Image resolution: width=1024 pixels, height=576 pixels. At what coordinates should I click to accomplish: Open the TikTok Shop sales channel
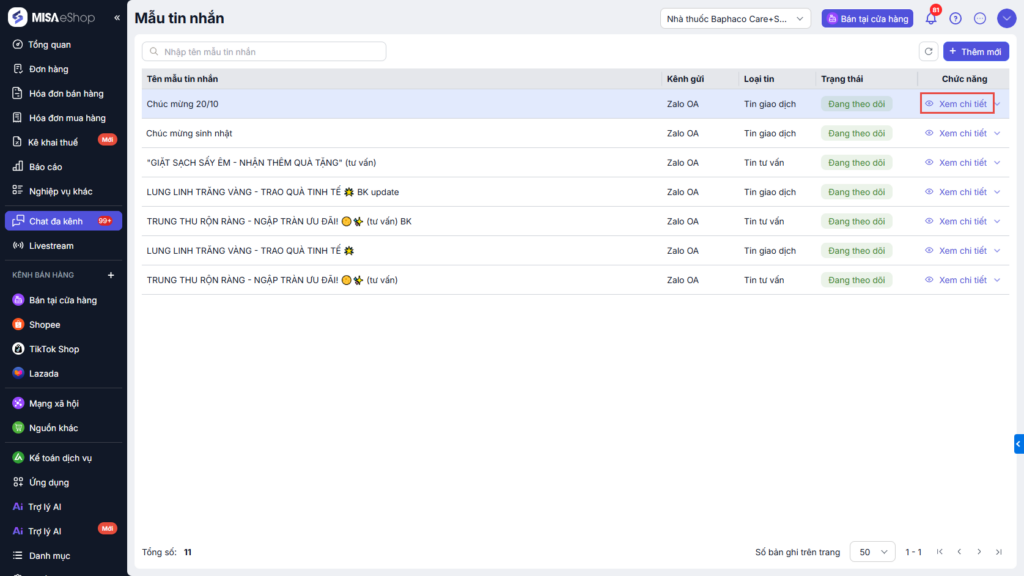pos(53,349)
